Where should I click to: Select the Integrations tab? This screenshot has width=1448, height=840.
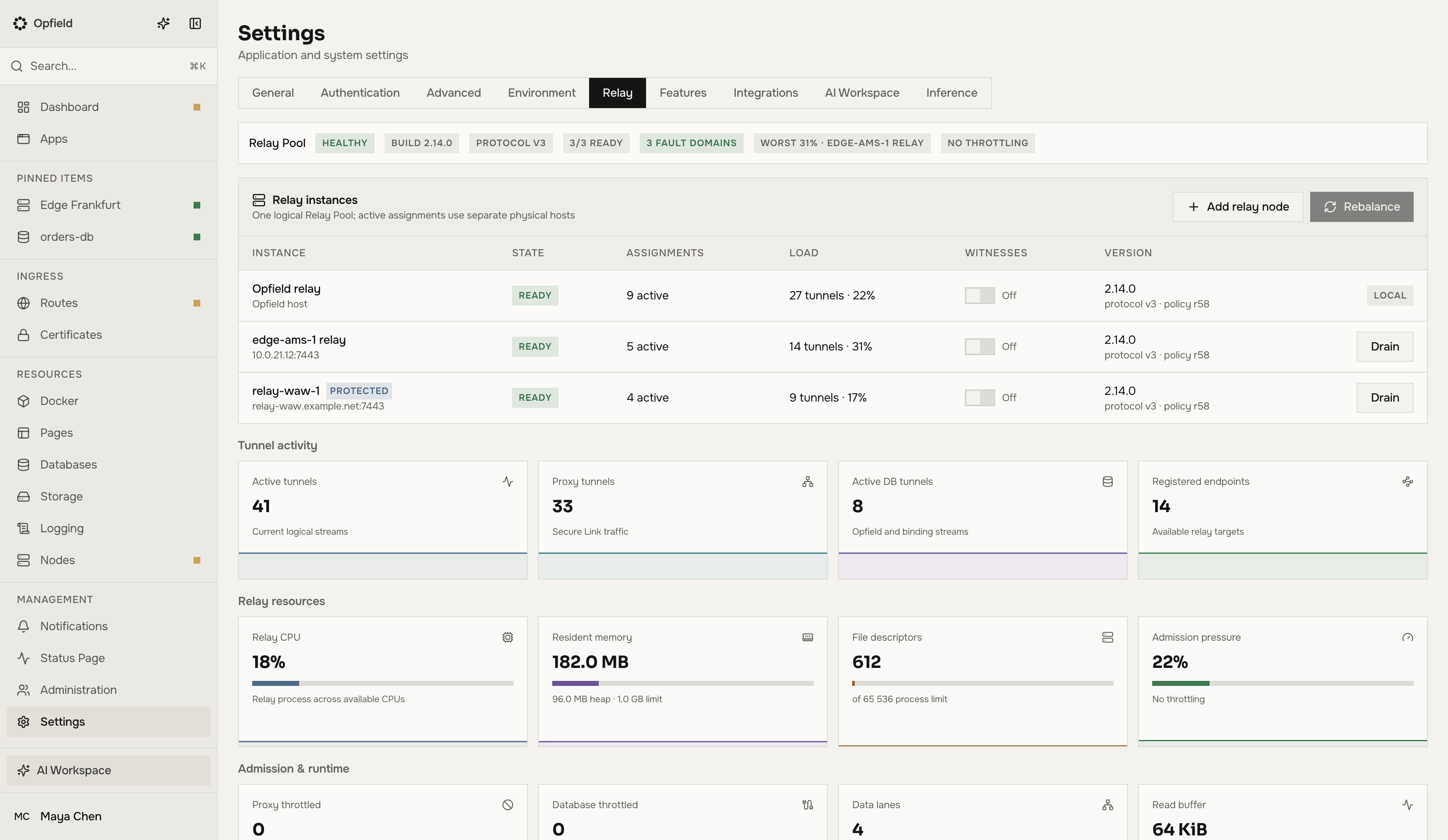(x=765, y=93)
